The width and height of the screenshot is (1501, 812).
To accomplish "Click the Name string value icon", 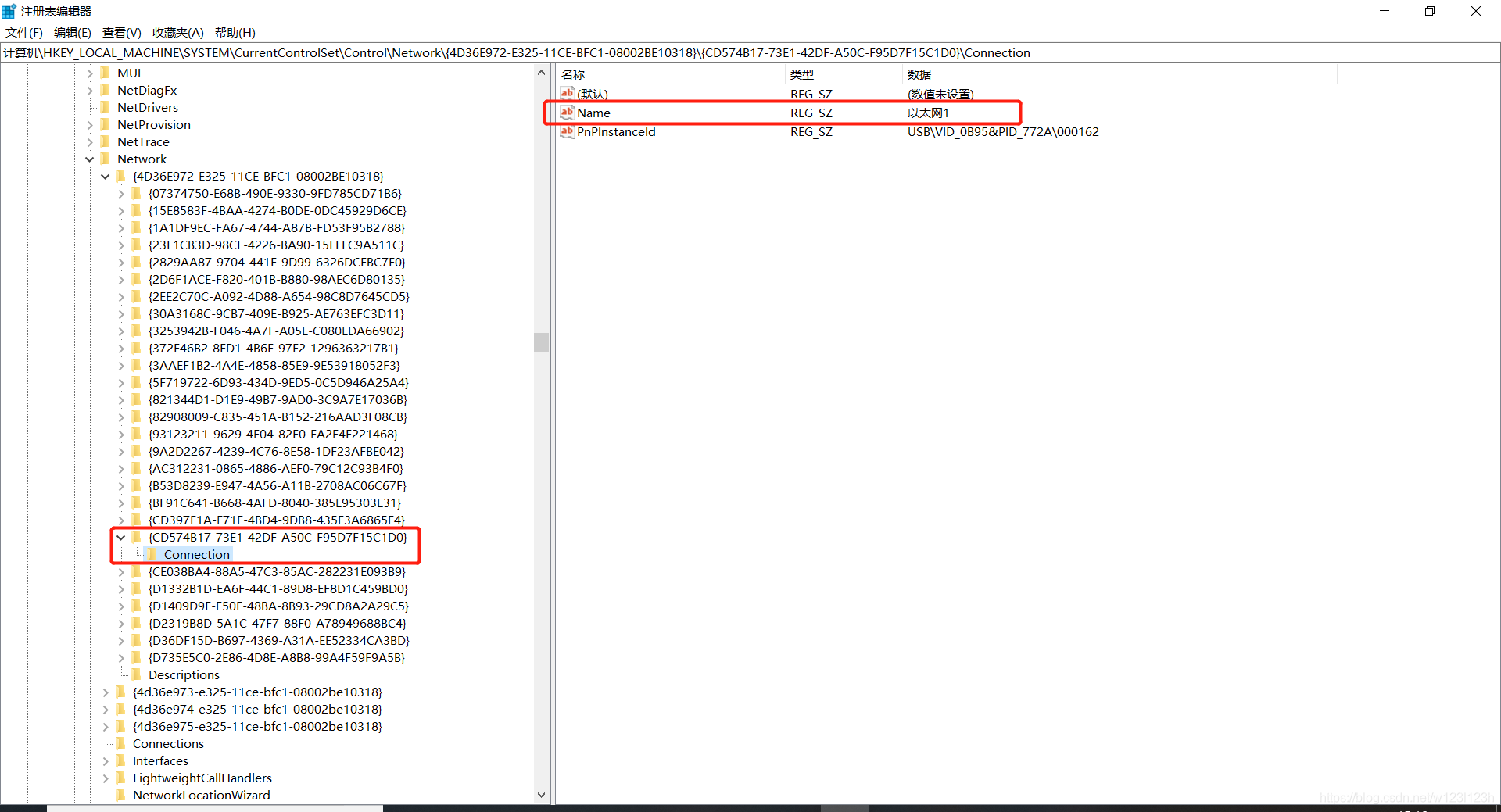I will [568, 113].
